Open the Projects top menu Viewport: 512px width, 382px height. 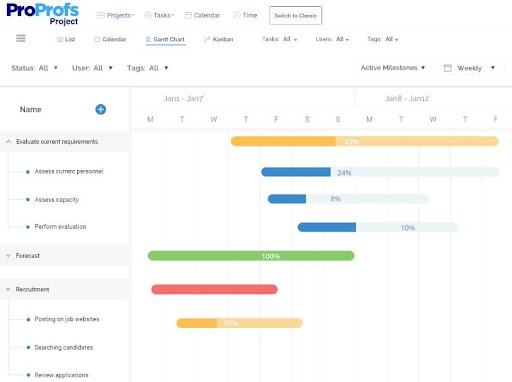click(x=115, y=15)
